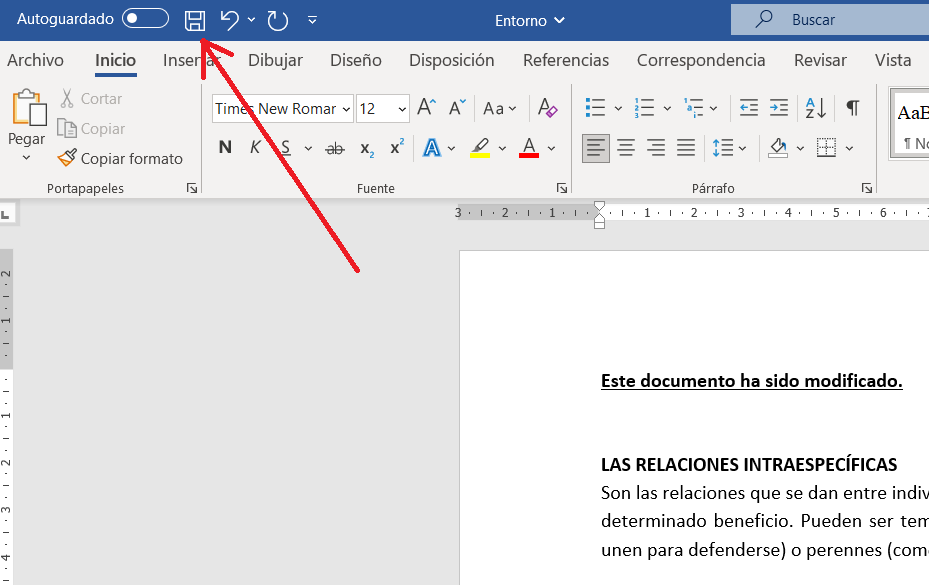Select justify alignment icon

[x=685, y=148]
